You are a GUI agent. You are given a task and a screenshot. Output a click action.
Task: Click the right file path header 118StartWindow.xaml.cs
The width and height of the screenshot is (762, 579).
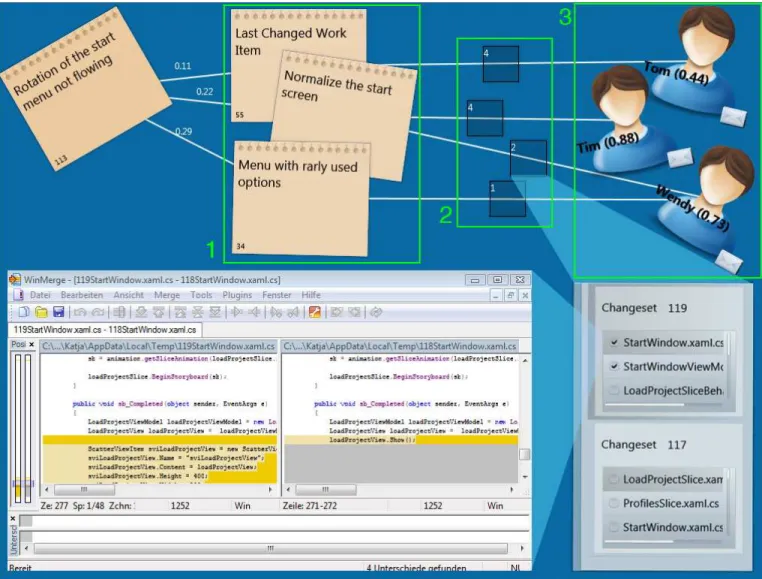(x=400, y=346)
